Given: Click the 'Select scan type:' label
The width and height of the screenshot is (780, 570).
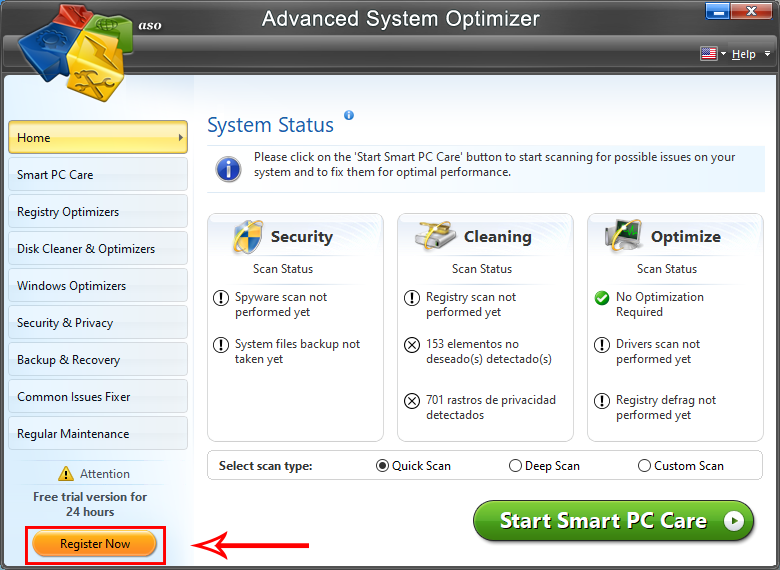Looking at the screenshot, I should point(266,466).
